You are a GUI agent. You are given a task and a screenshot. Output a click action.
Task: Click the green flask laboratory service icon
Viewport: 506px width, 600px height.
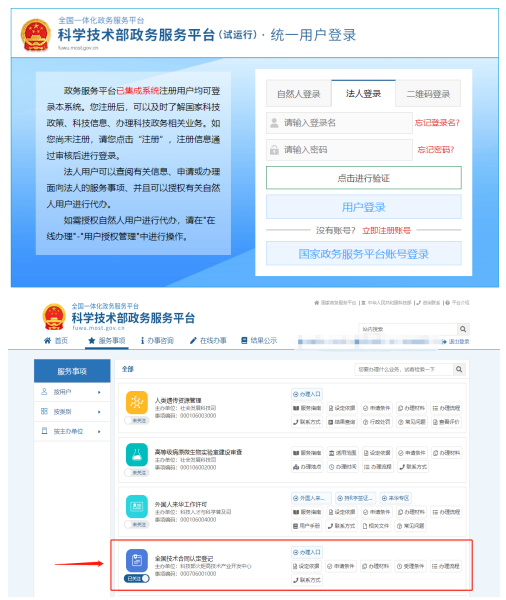coord(137,454)
